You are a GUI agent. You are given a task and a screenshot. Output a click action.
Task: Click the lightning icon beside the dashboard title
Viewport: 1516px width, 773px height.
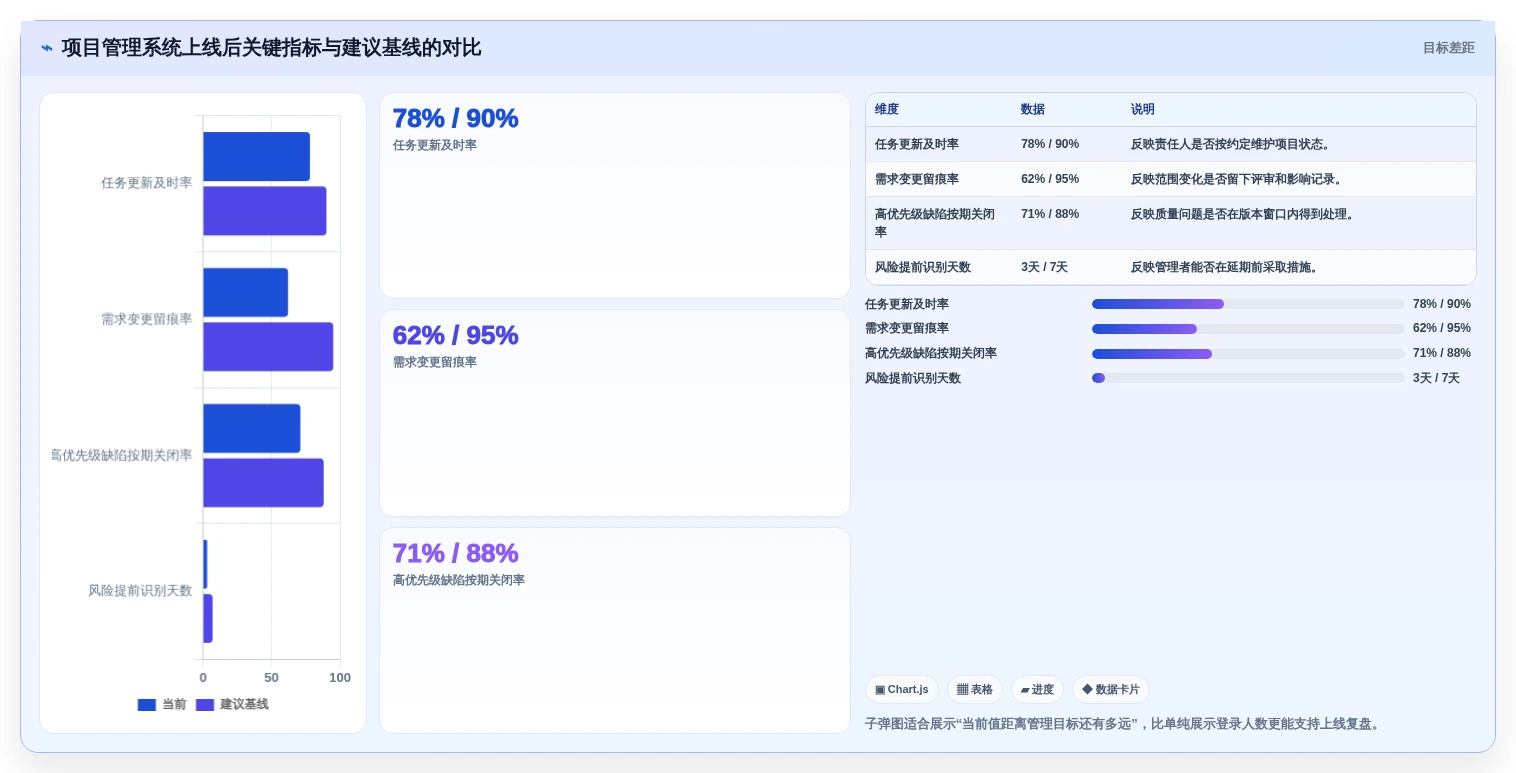coord(46,48)
